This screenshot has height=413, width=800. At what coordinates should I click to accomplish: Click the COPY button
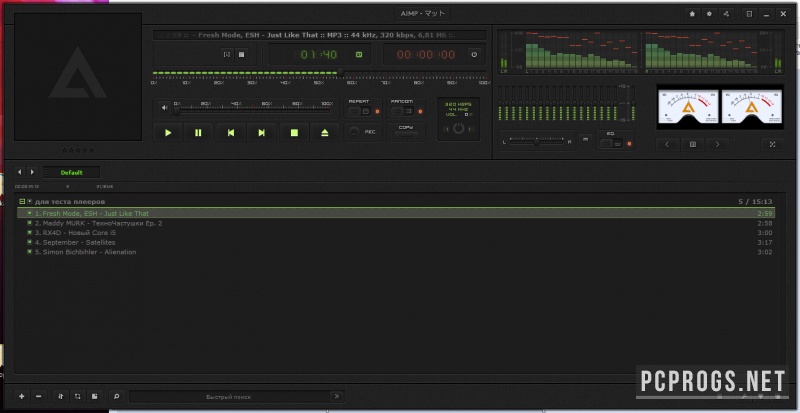[406, 132]
